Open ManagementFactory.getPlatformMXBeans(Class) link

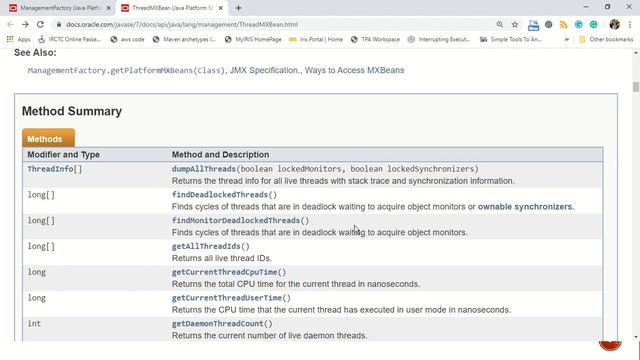click(x=126, y=70)
